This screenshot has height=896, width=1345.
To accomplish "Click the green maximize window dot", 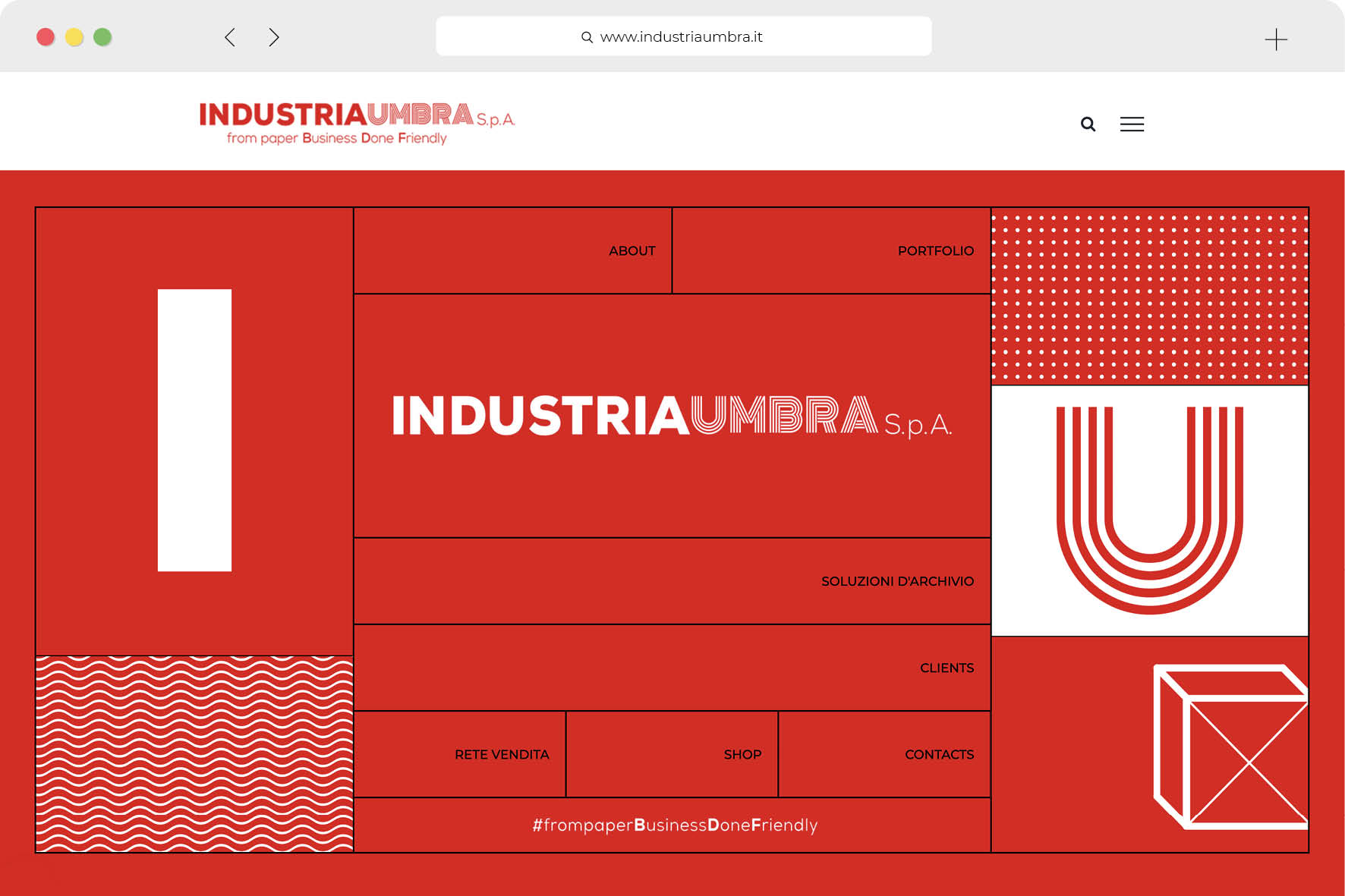I will (102, 37).
